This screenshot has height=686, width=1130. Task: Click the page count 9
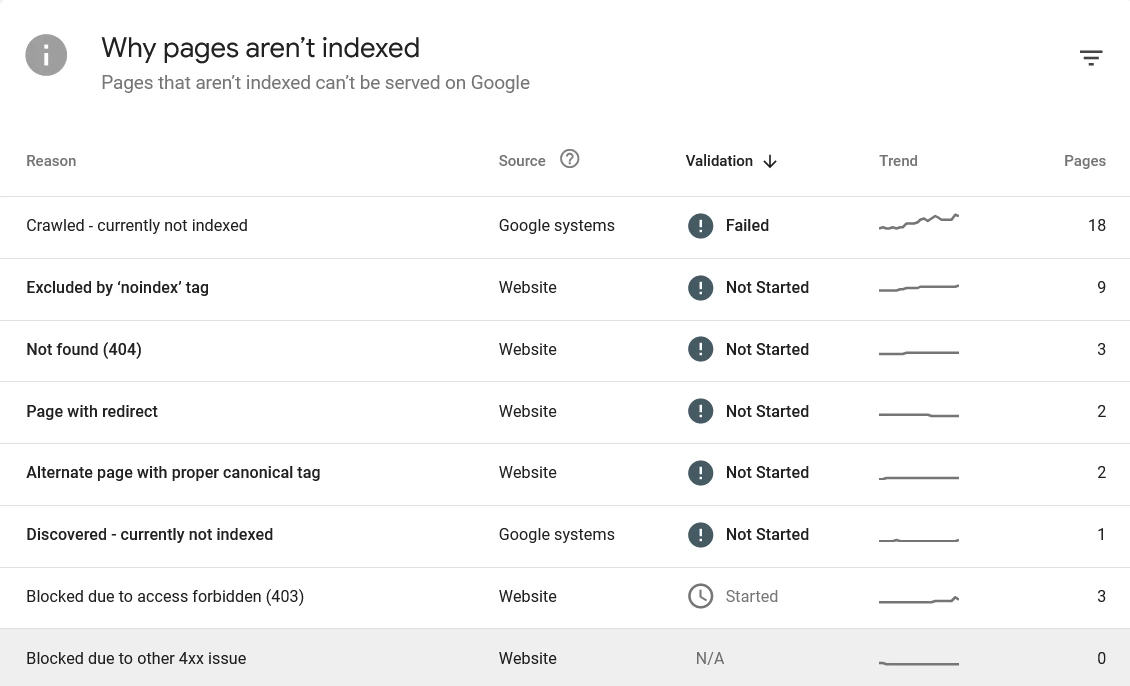pyautogui.click(x=1101, y=288)
